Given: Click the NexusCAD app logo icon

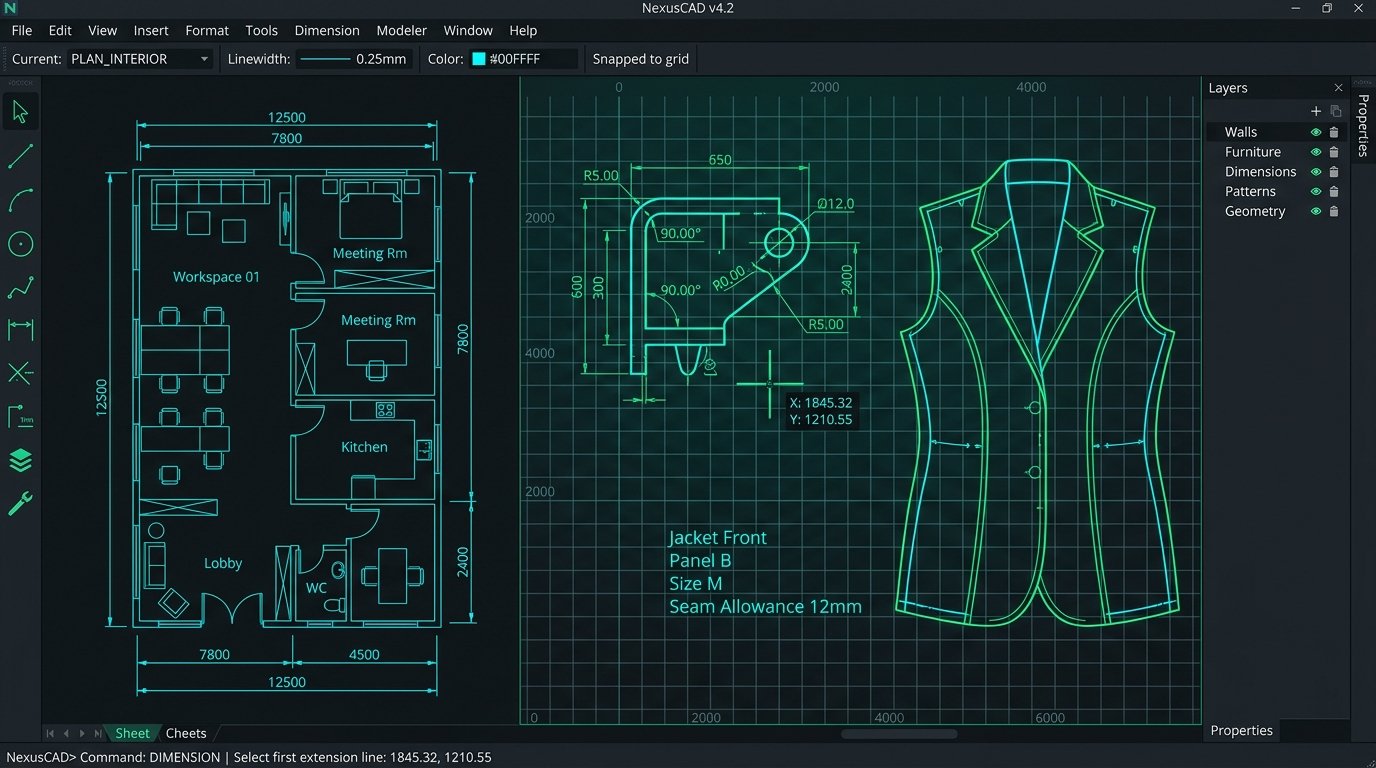Looking at the screenshot, I should pos(11,8).
